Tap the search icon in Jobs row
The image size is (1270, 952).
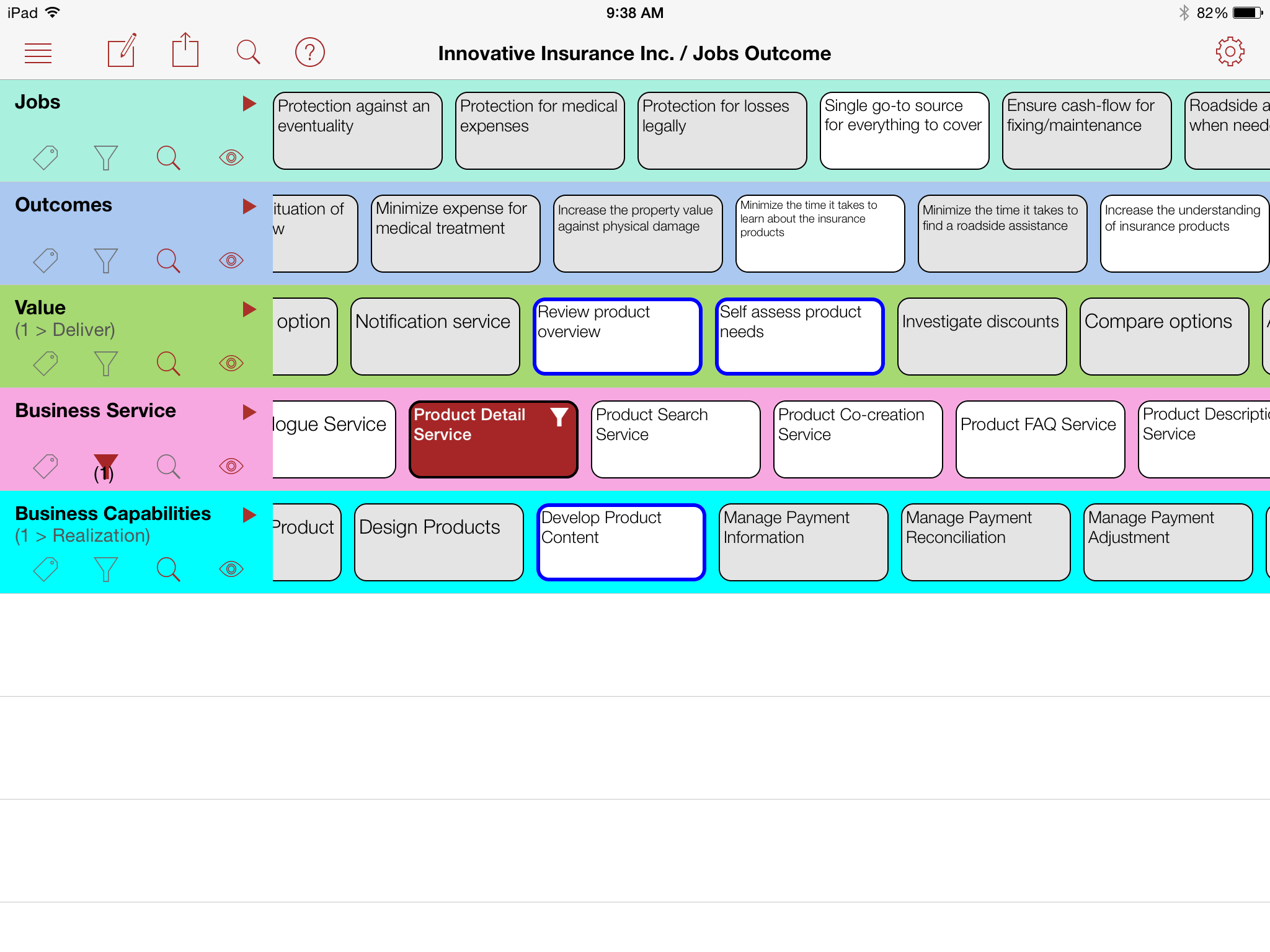tap(168, 157)
